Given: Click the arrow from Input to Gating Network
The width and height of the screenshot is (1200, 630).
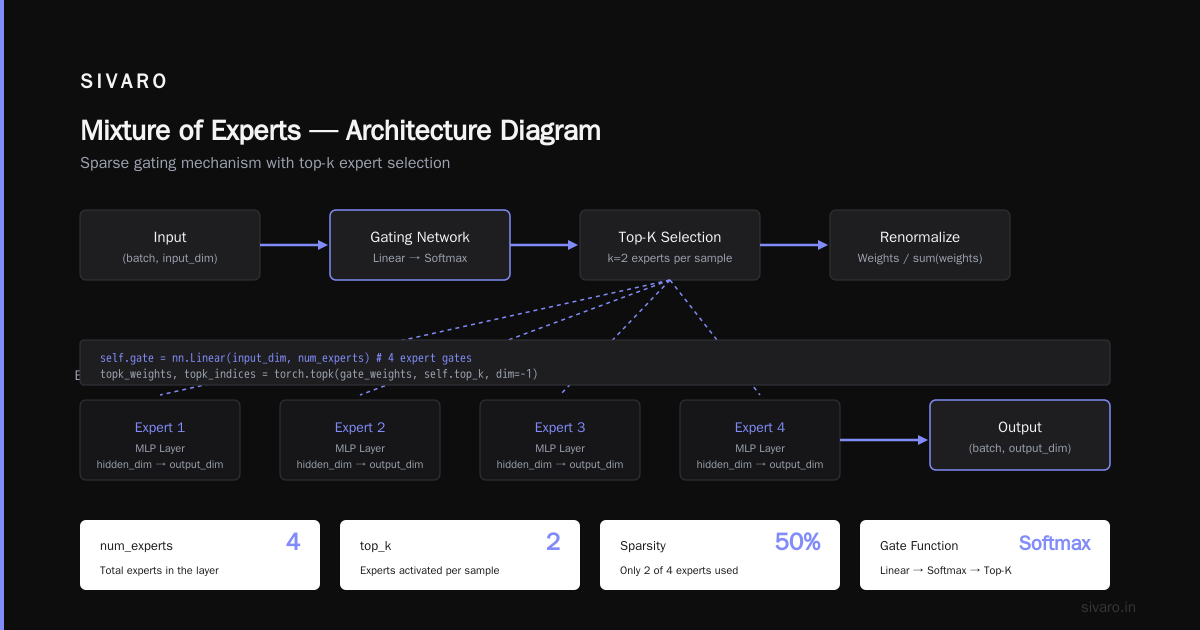Looking at the screenshot, I should coord(295,245).
